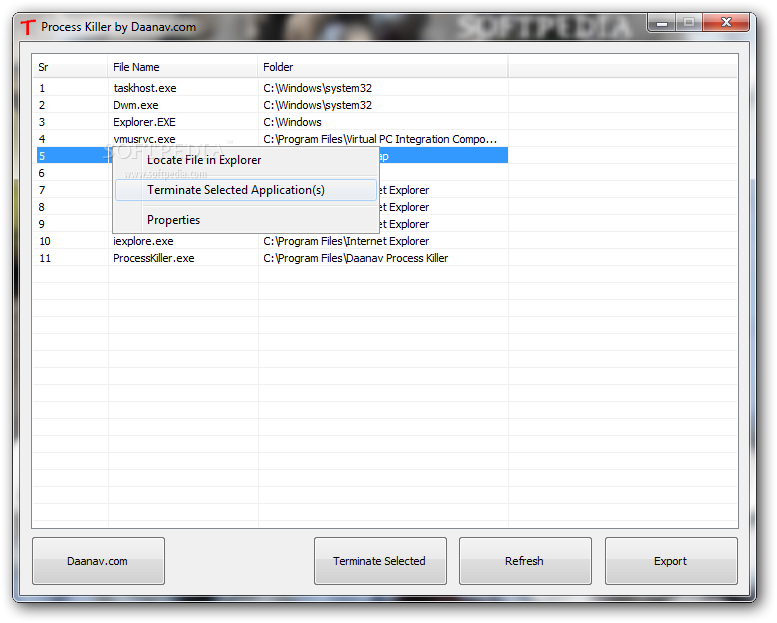Click the Terminate Selected button
This screenshot has height=623, width=777.
(x=380, y=561)
